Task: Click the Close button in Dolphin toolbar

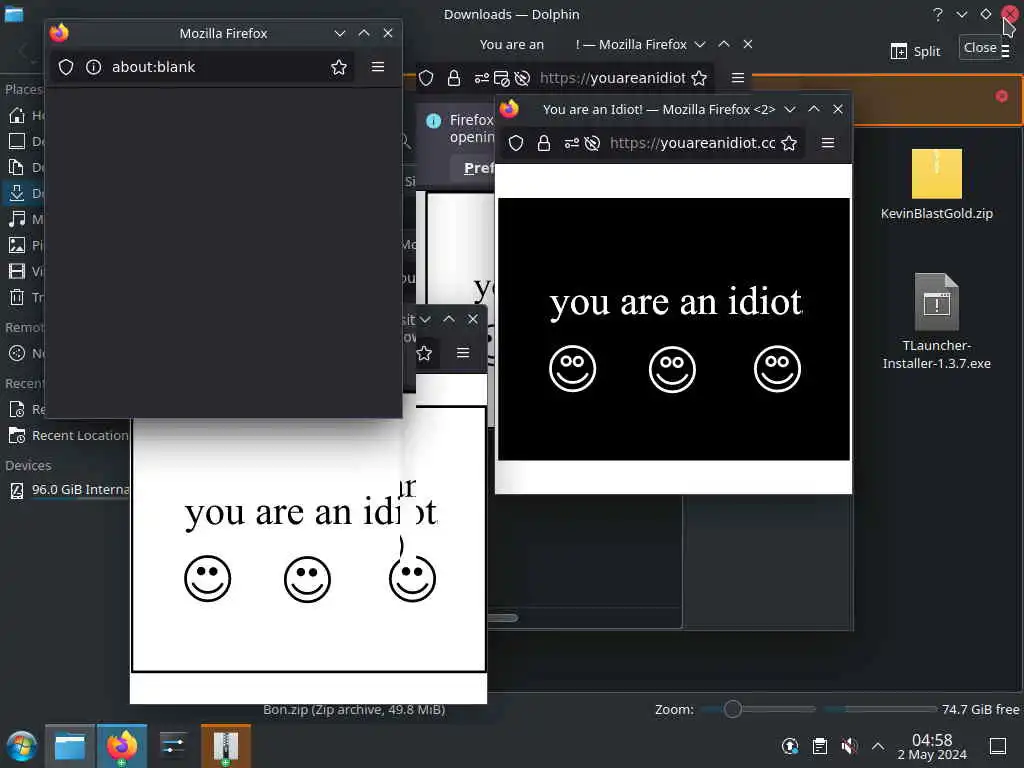Action: (980, 47)
